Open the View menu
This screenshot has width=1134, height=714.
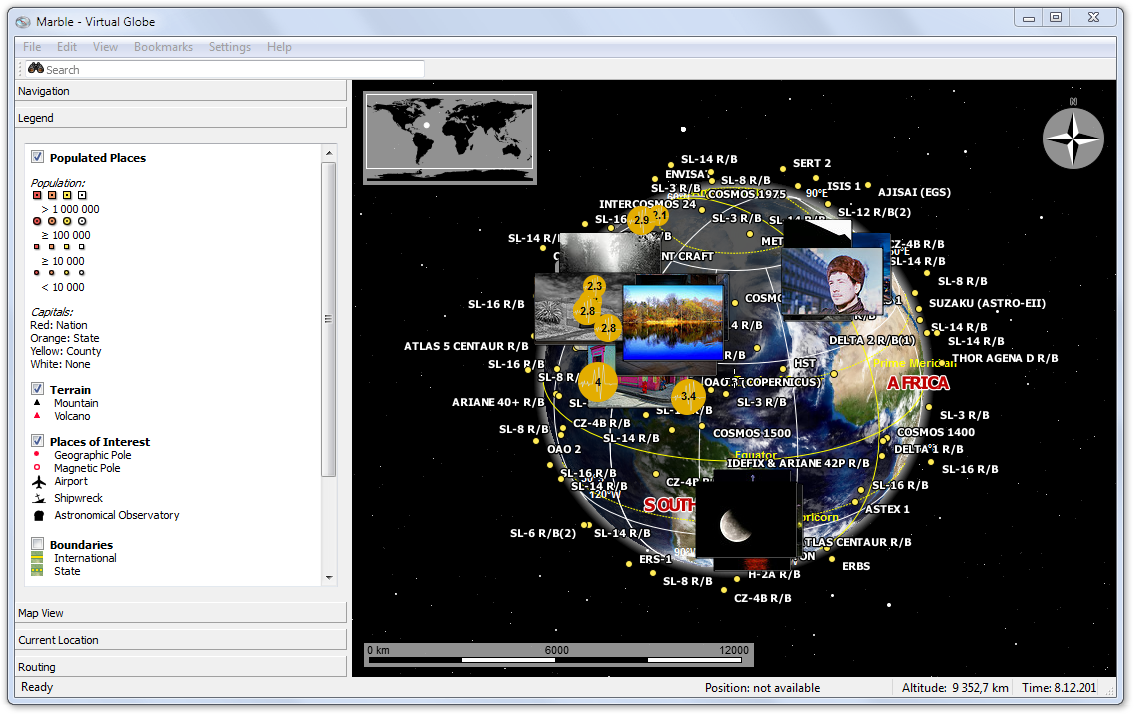tap(105, 47)
